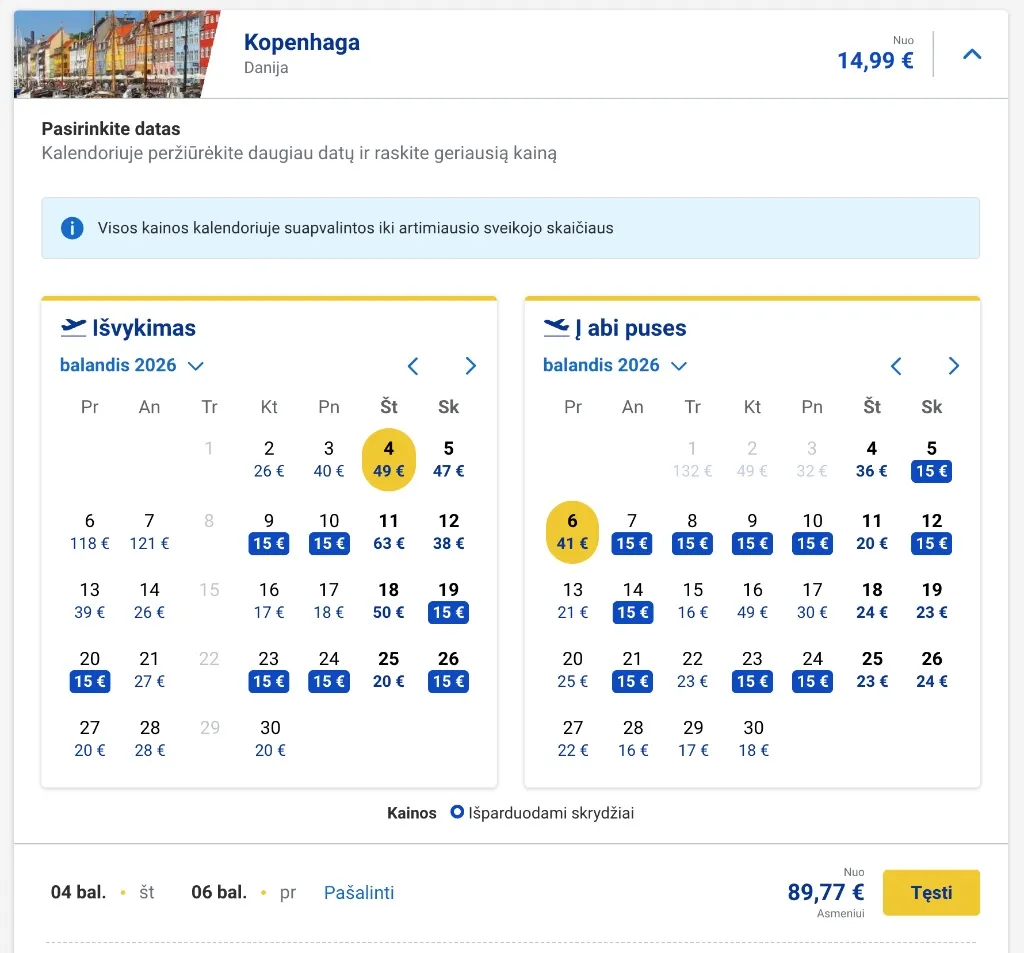Select the highlighted departure date 4
The width and height of the screenshot is (1024, 953).
(x=389, y=460)
